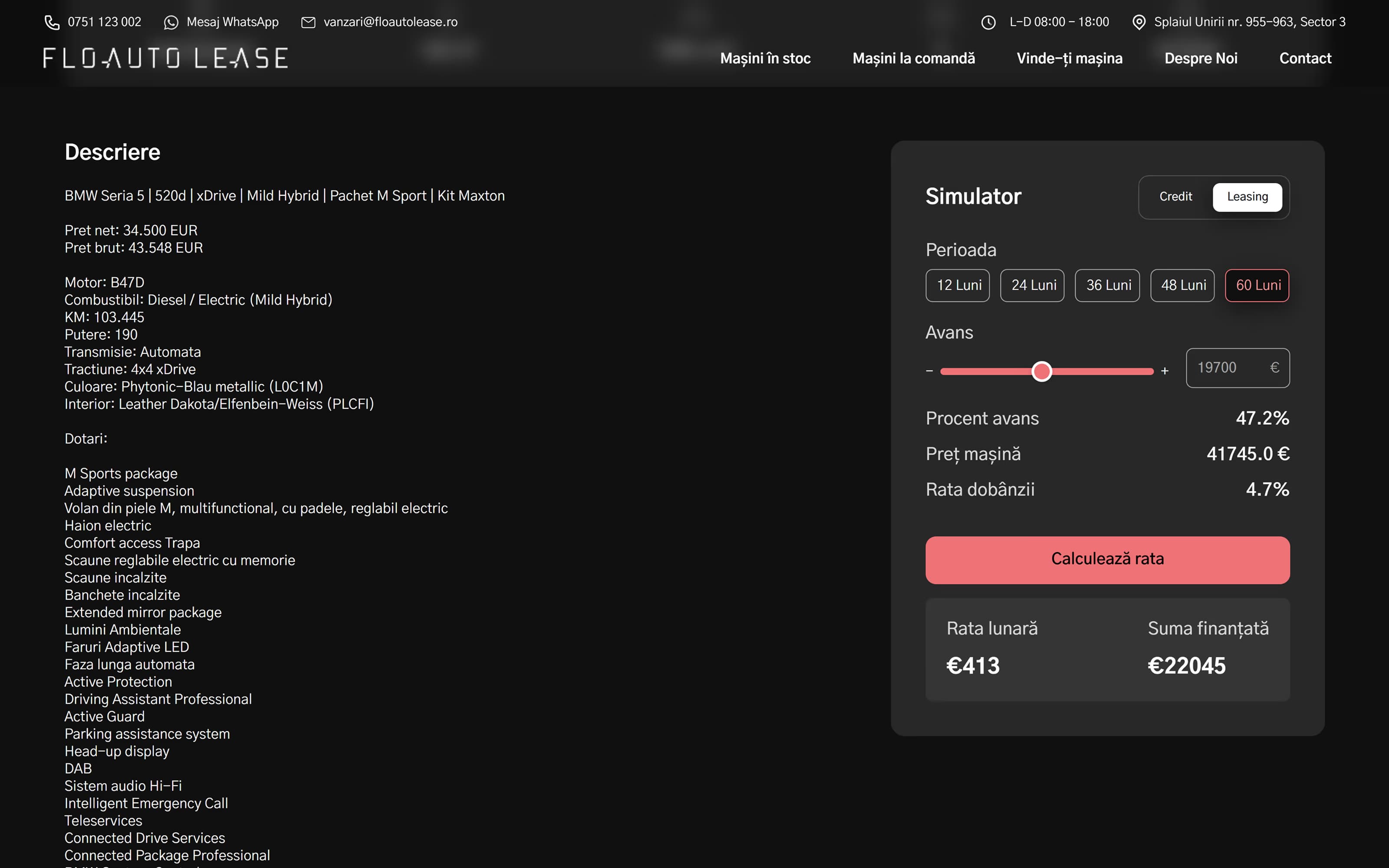Click the location pin icon
Screen dimensions: 1389x868
point(1139,23)
